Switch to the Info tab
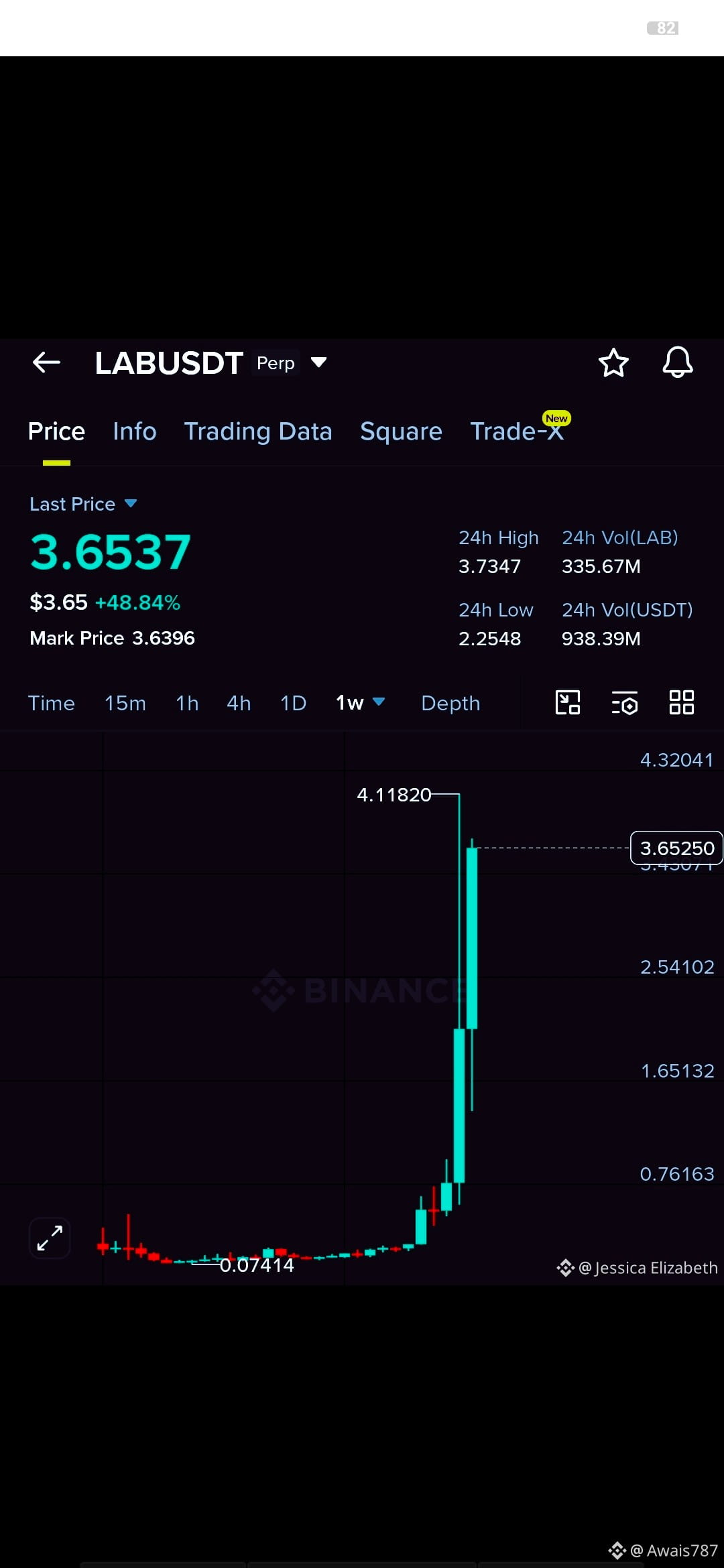Screen dimensions: 724x1568 (135, 431)
